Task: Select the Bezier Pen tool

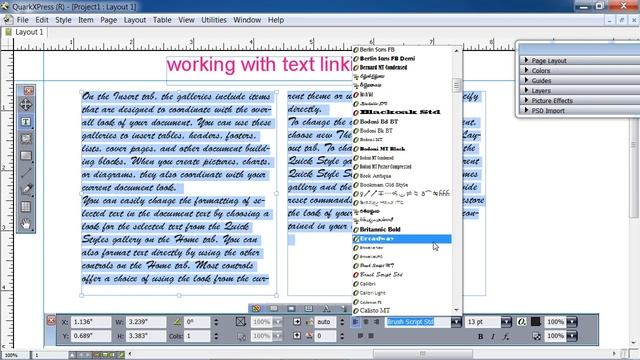Action: [26, 189]
